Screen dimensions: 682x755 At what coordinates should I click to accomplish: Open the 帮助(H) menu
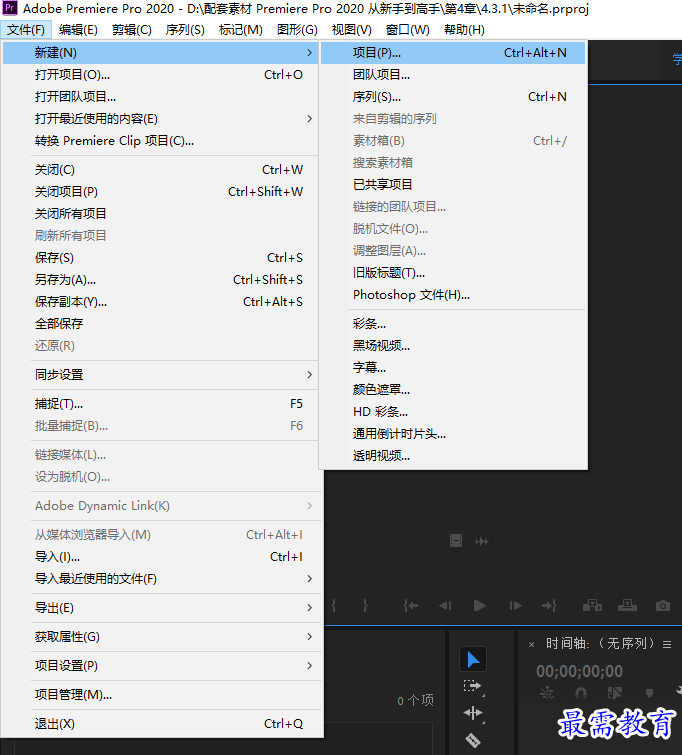[464, 30]
